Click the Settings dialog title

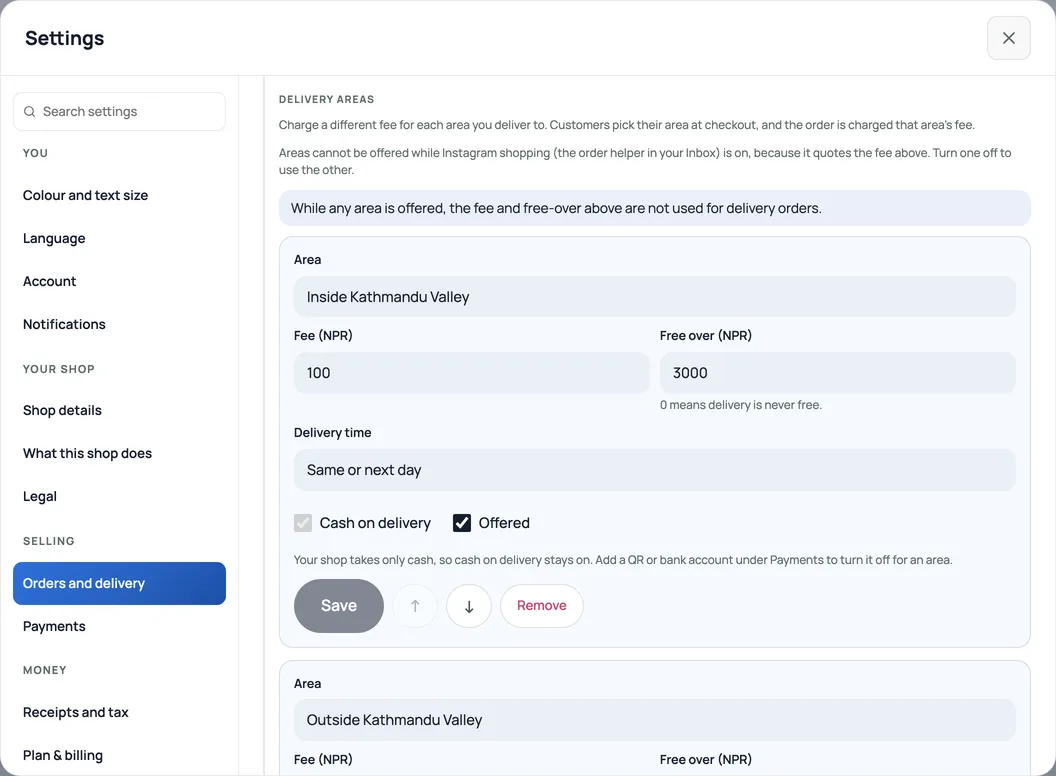click(65, 38)
